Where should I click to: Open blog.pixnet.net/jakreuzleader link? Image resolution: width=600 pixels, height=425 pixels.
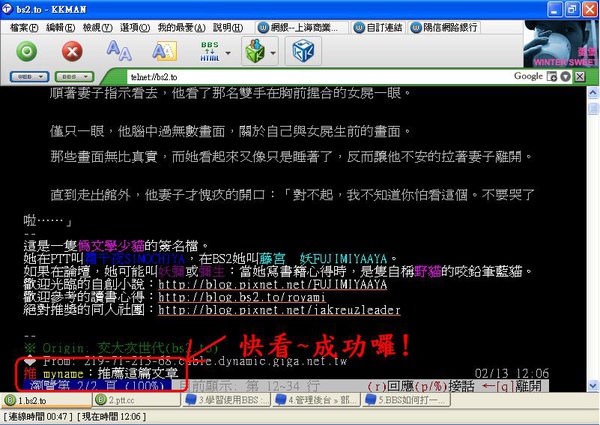(279, 309)
